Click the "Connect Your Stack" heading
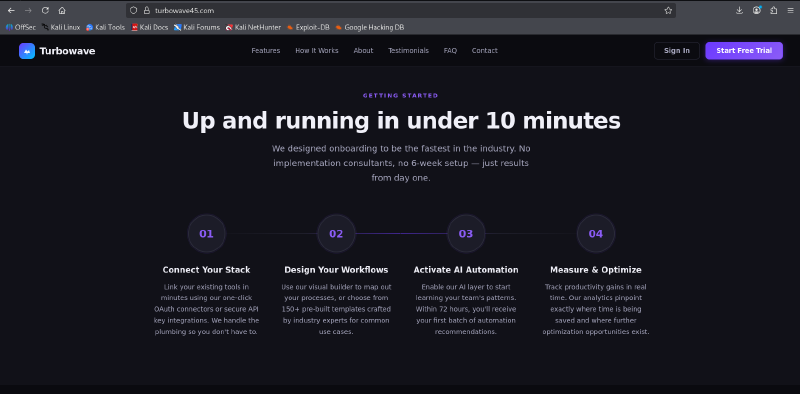The width and height of the screenshot is (800, 394). (x=207, y=269)
